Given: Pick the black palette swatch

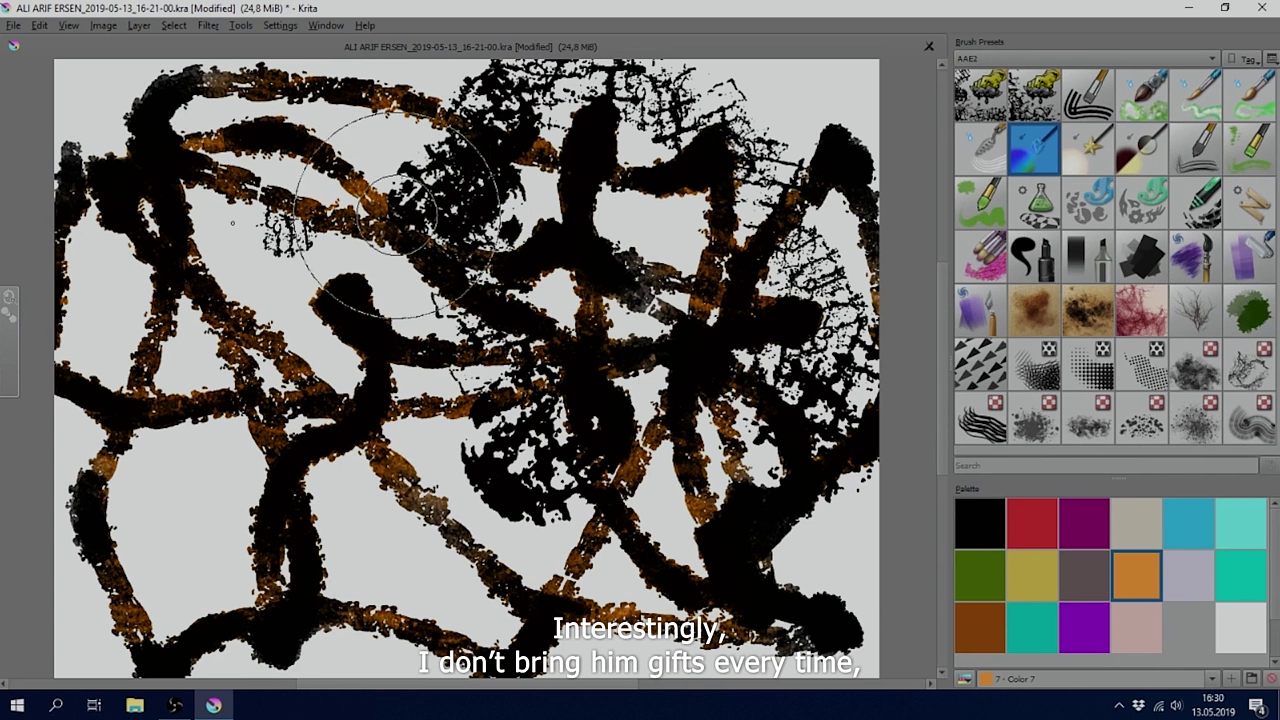Looking at the screenshot, I should point(980,523).
